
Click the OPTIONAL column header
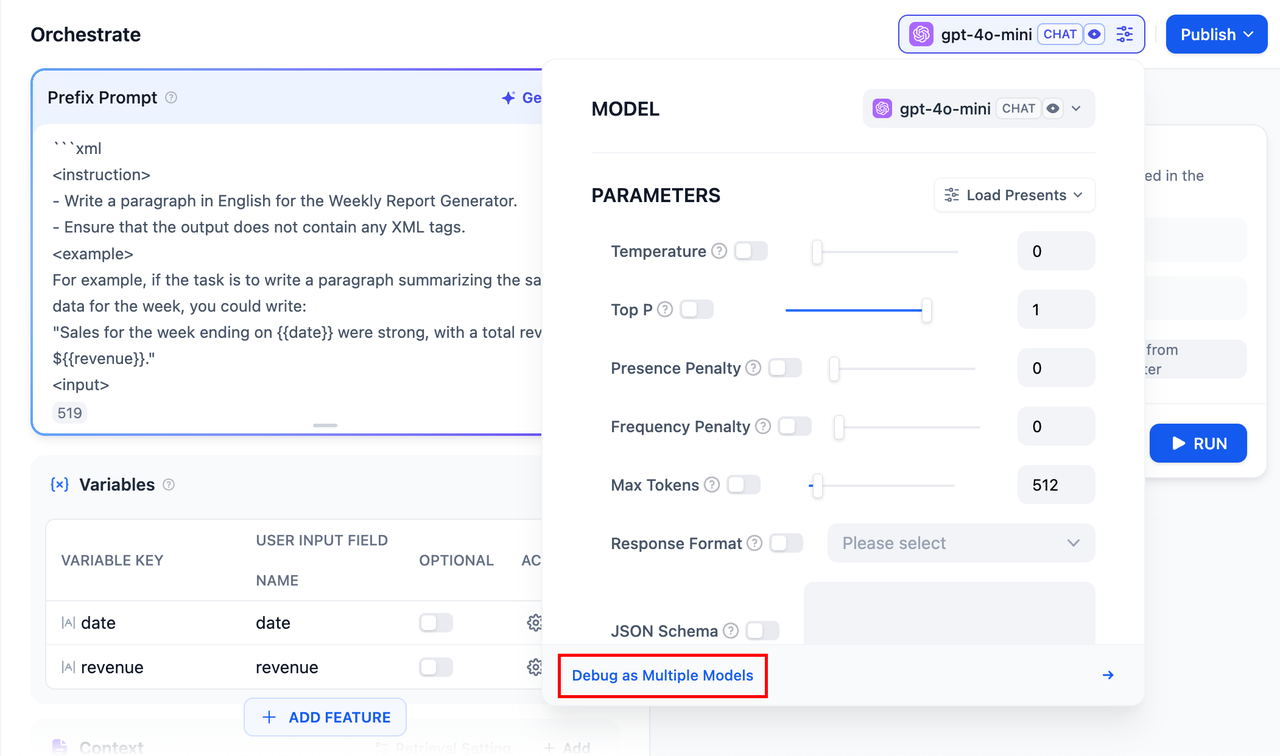pyautogui.click(x=456, y=560)
